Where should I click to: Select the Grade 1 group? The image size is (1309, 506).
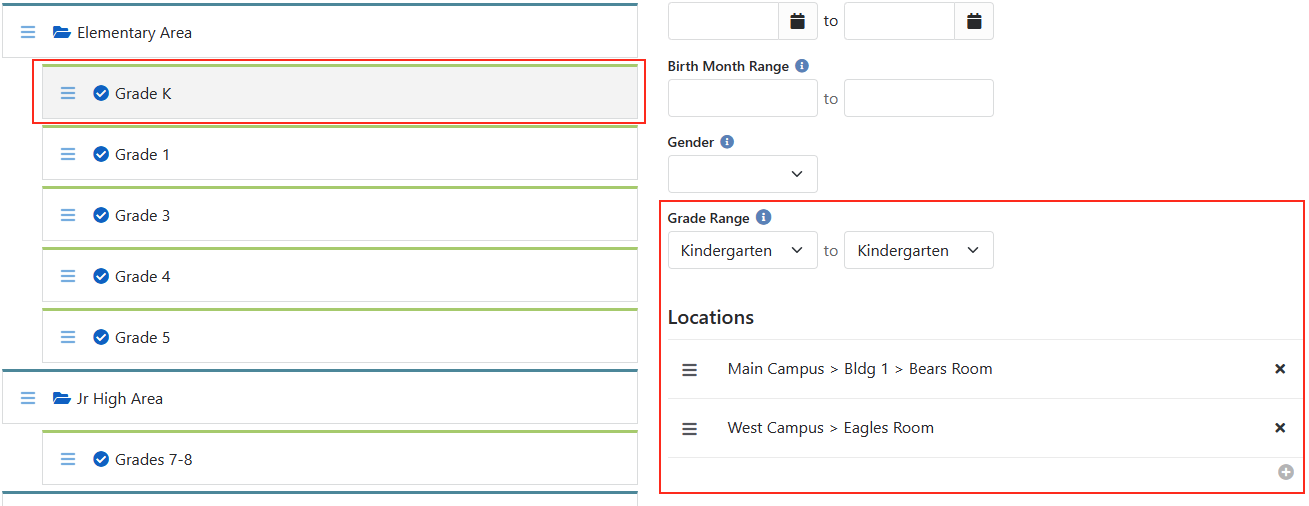coord(142,155)
